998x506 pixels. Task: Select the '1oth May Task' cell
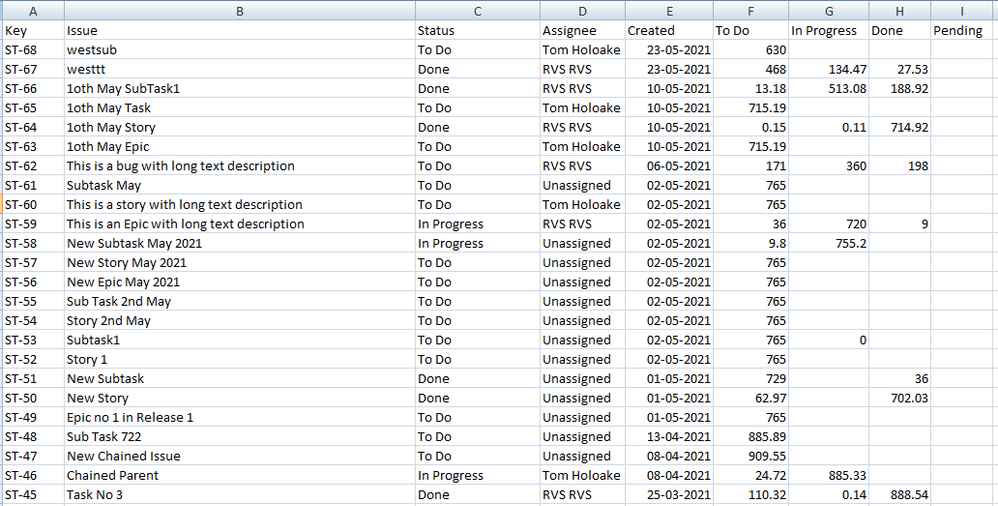(239, 108)
